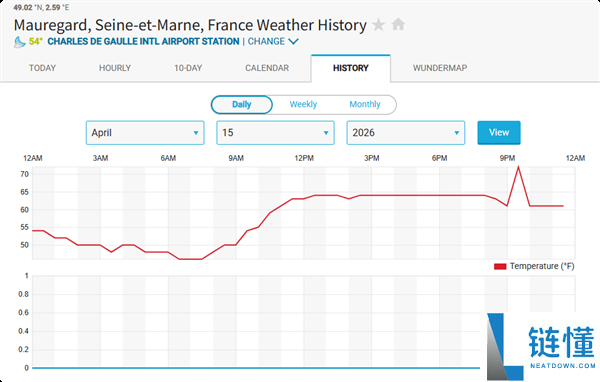Switch to the 10-DAY tab
Viewport: 600px width, 382px height.
click(x=188, y=68)
